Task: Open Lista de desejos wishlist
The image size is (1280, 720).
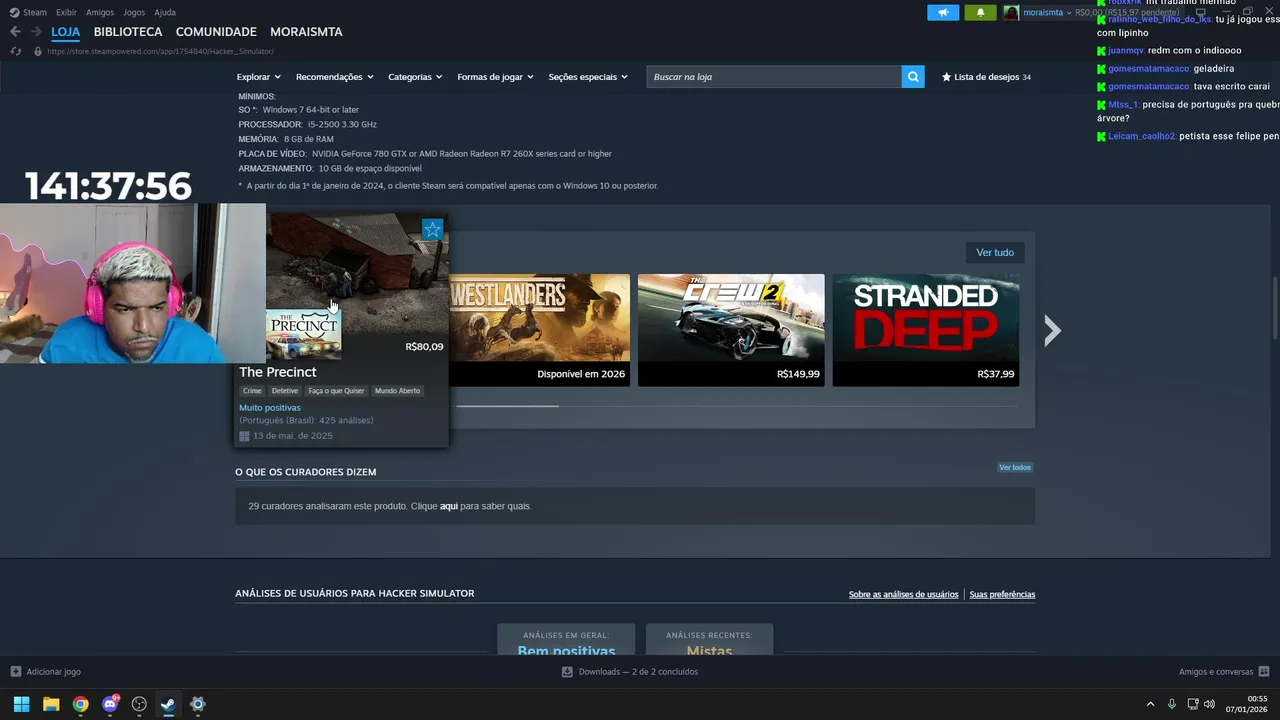Action: [x=986, y=77]
